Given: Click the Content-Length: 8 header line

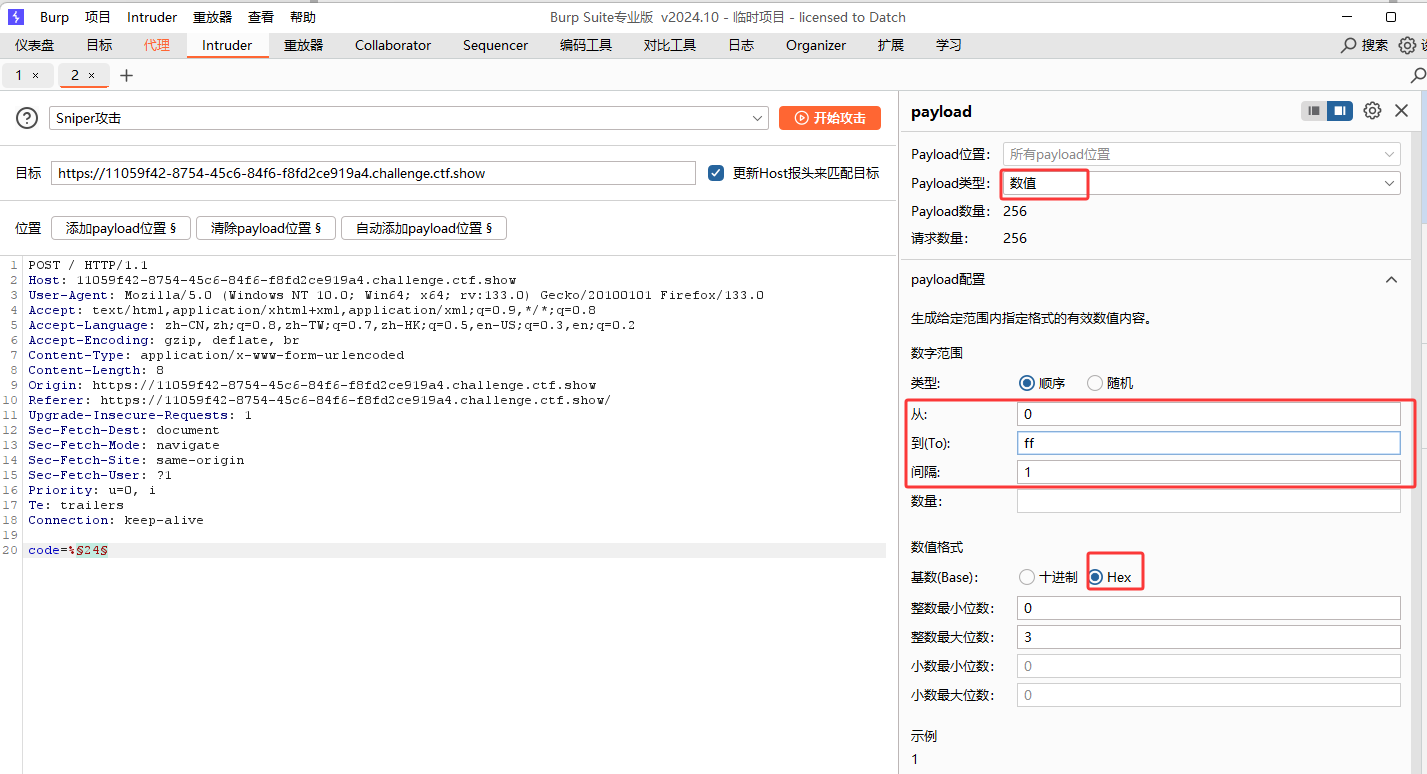Looking at the screenshot, I should pos(96,371).
